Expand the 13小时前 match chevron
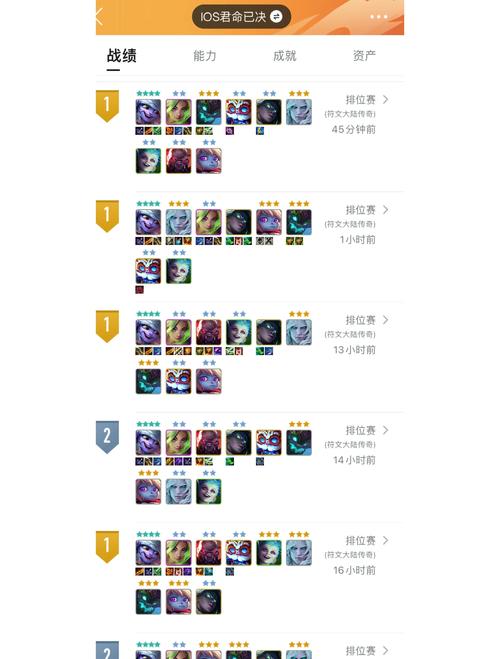Image resolution: width=500 pixels, height=659 pixels. click(386, 320)
